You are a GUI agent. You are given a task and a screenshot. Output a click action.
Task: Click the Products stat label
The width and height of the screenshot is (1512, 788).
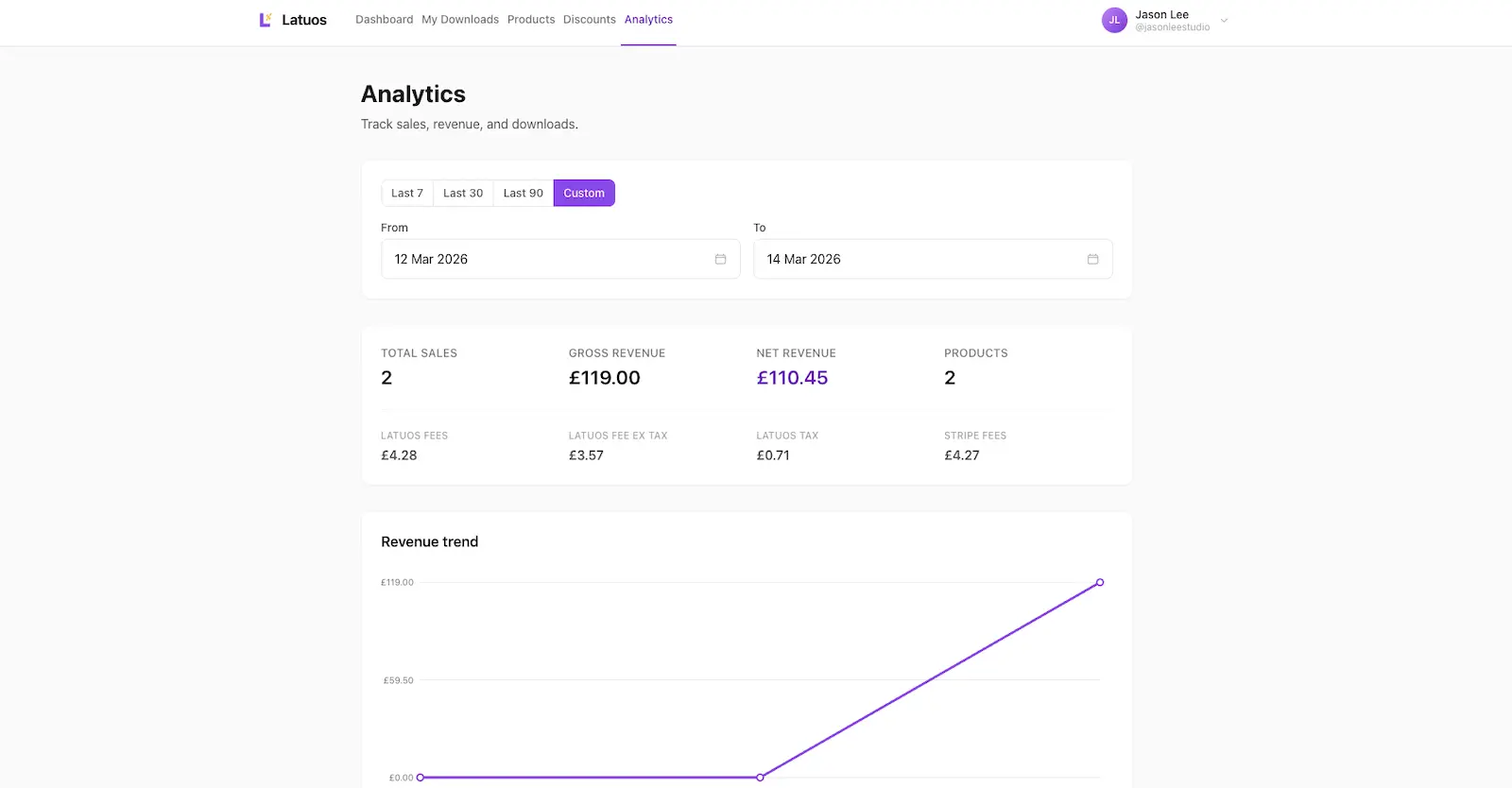click(x=976, y=353)
